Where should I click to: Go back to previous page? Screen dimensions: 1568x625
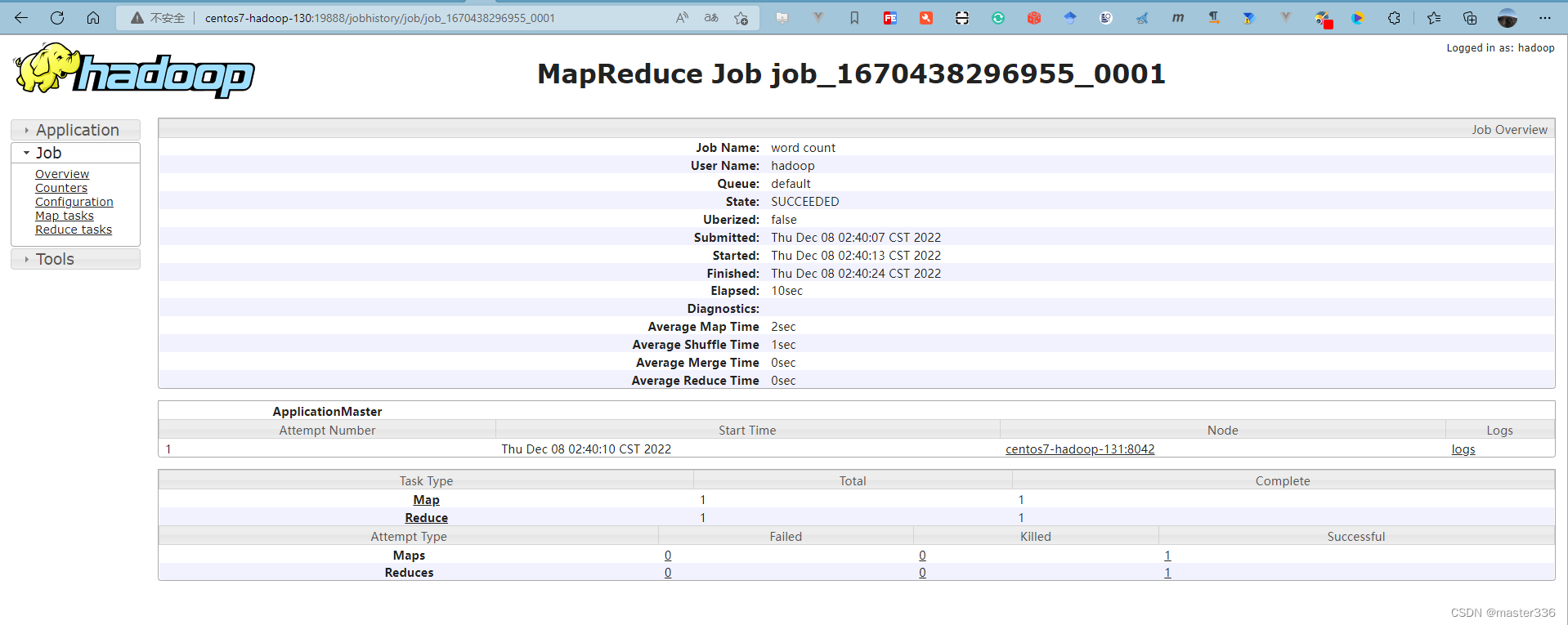pos(21,17)
